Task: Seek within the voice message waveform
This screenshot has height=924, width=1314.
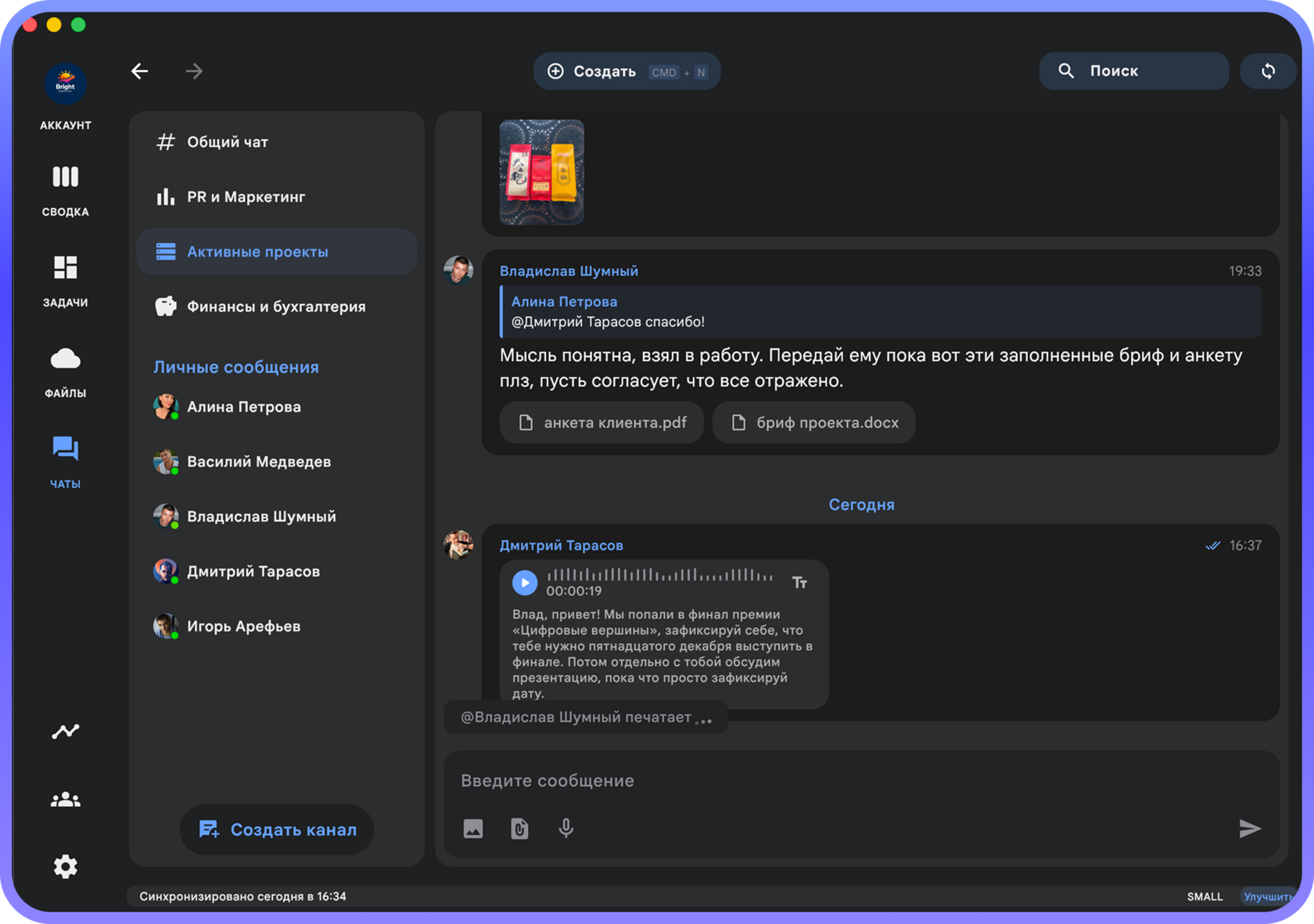Action: 659,575
